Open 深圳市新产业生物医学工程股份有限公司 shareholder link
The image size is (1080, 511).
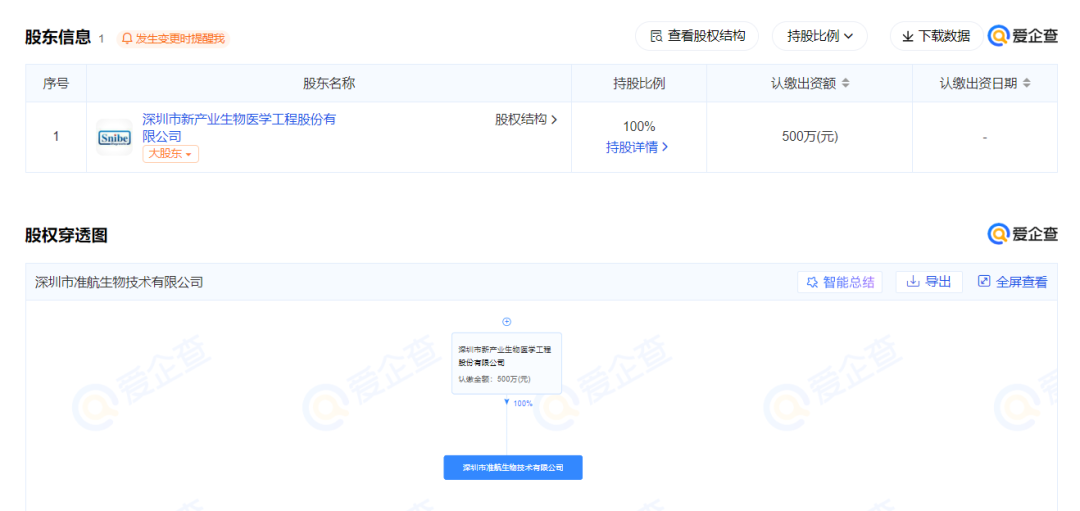[239, 127]
